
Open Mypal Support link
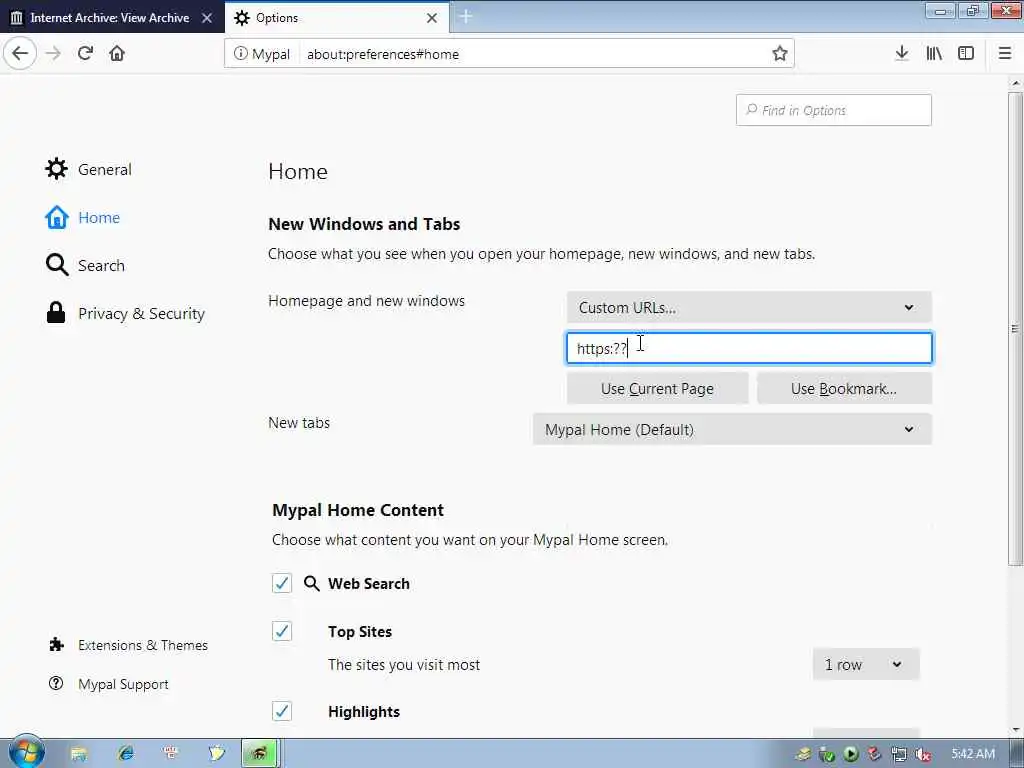pyautogui.click(x=109, y=684)
